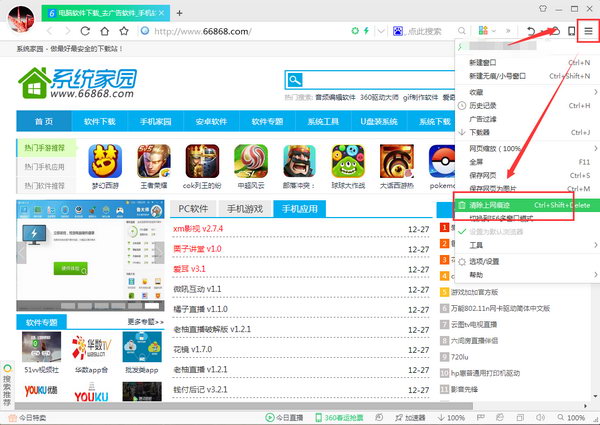This screenshot has width=600, height=425.
Task: Click the lightning speed-mode icon
Action: tap(366, 31)
